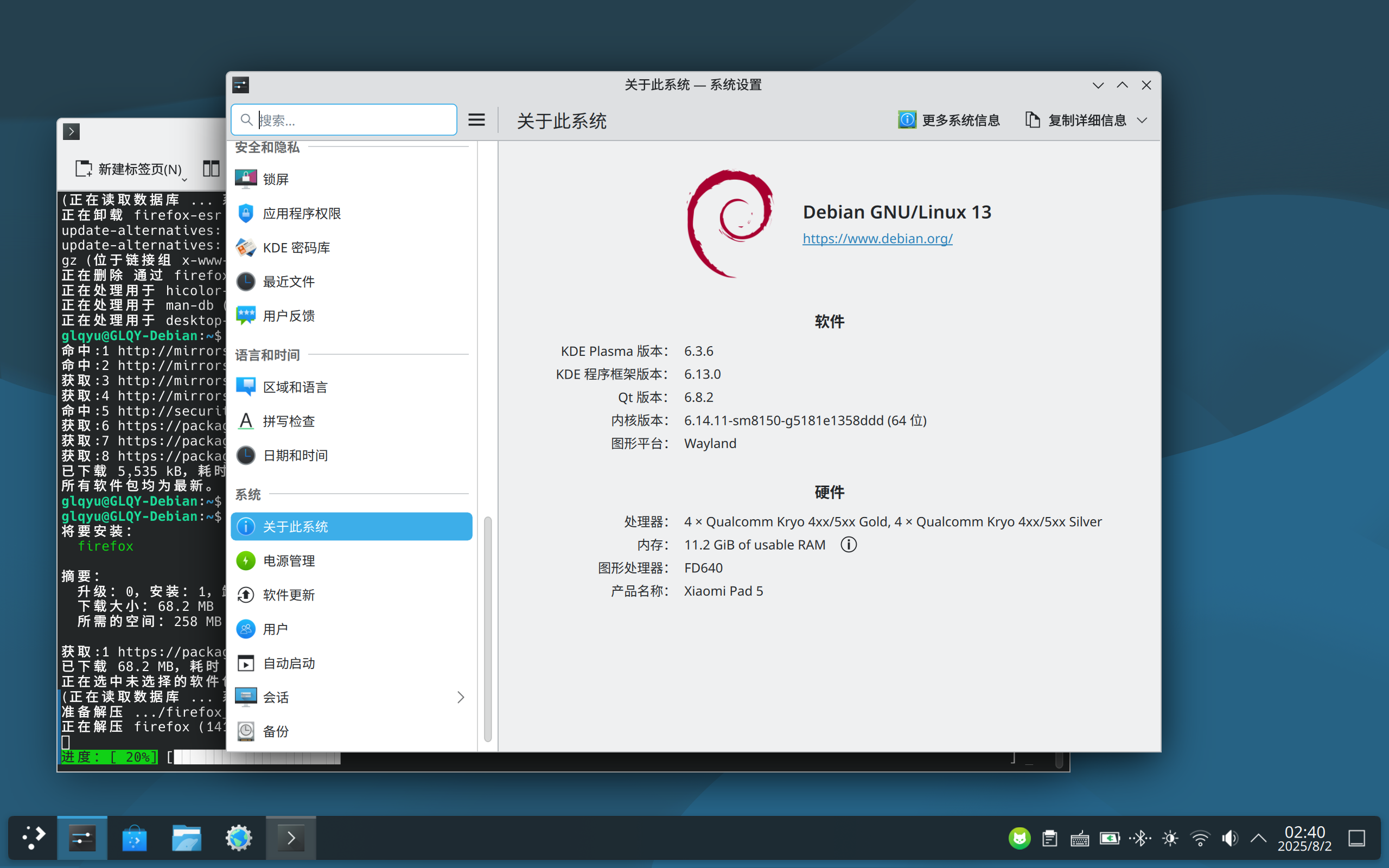The image size is (1389, 868).
Task: Open Region and Language (区域和语言) settings
Action: (x=351, y=387)
